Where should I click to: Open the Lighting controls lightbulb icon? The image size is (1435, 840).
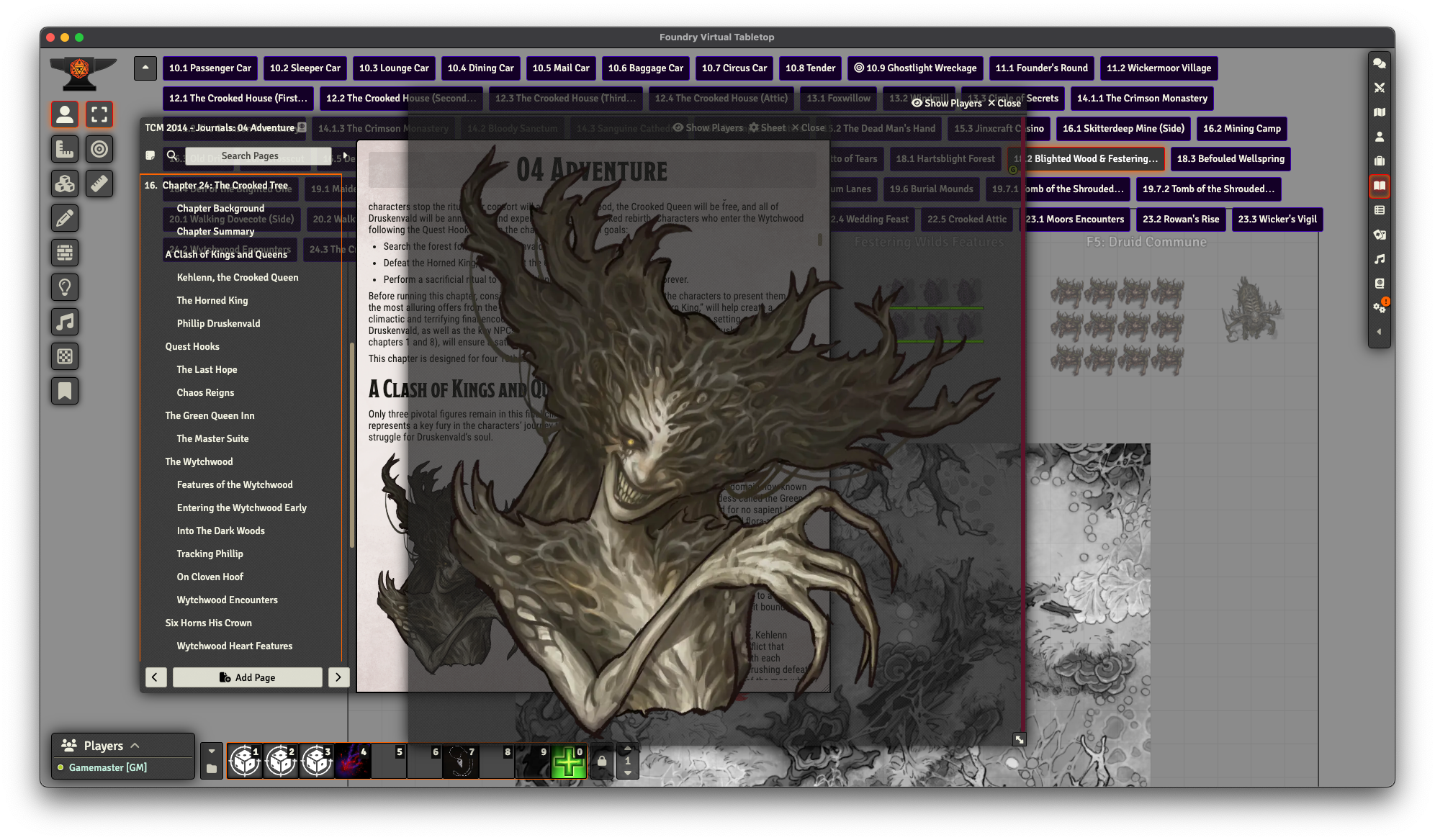click(x=65, y=287)
